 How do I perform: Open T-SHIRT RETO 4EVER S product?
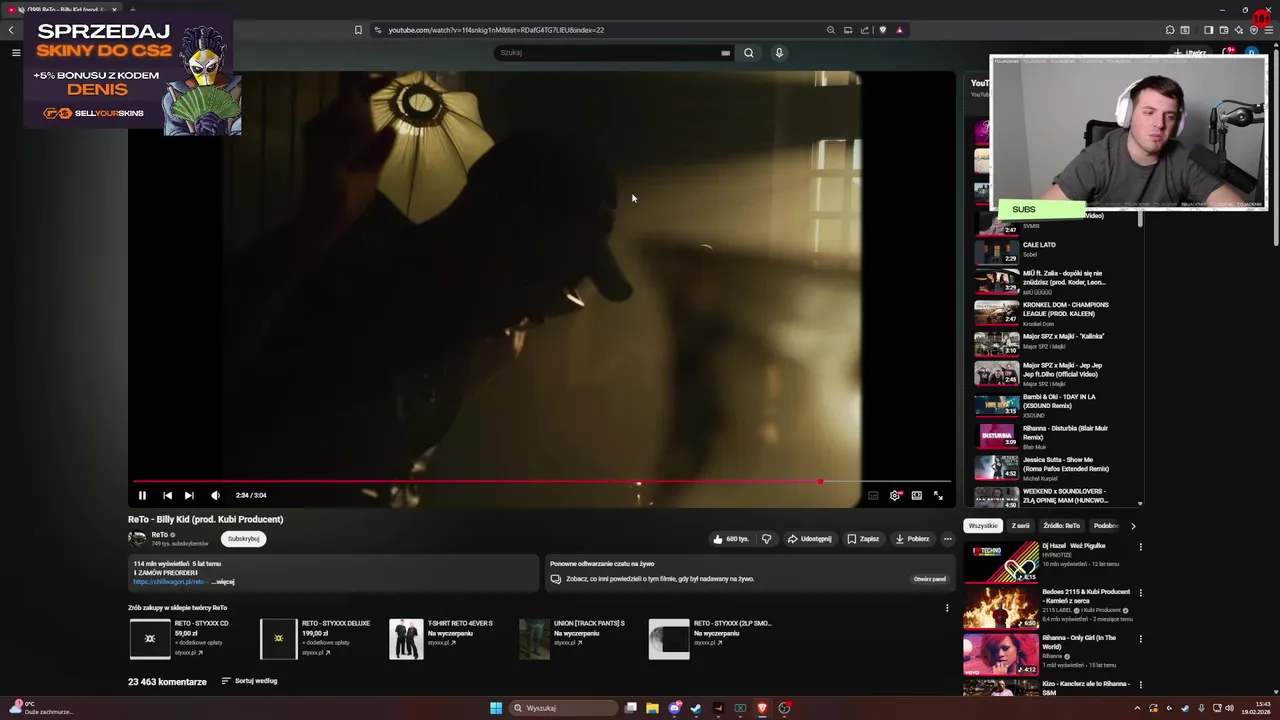(442, 638)
